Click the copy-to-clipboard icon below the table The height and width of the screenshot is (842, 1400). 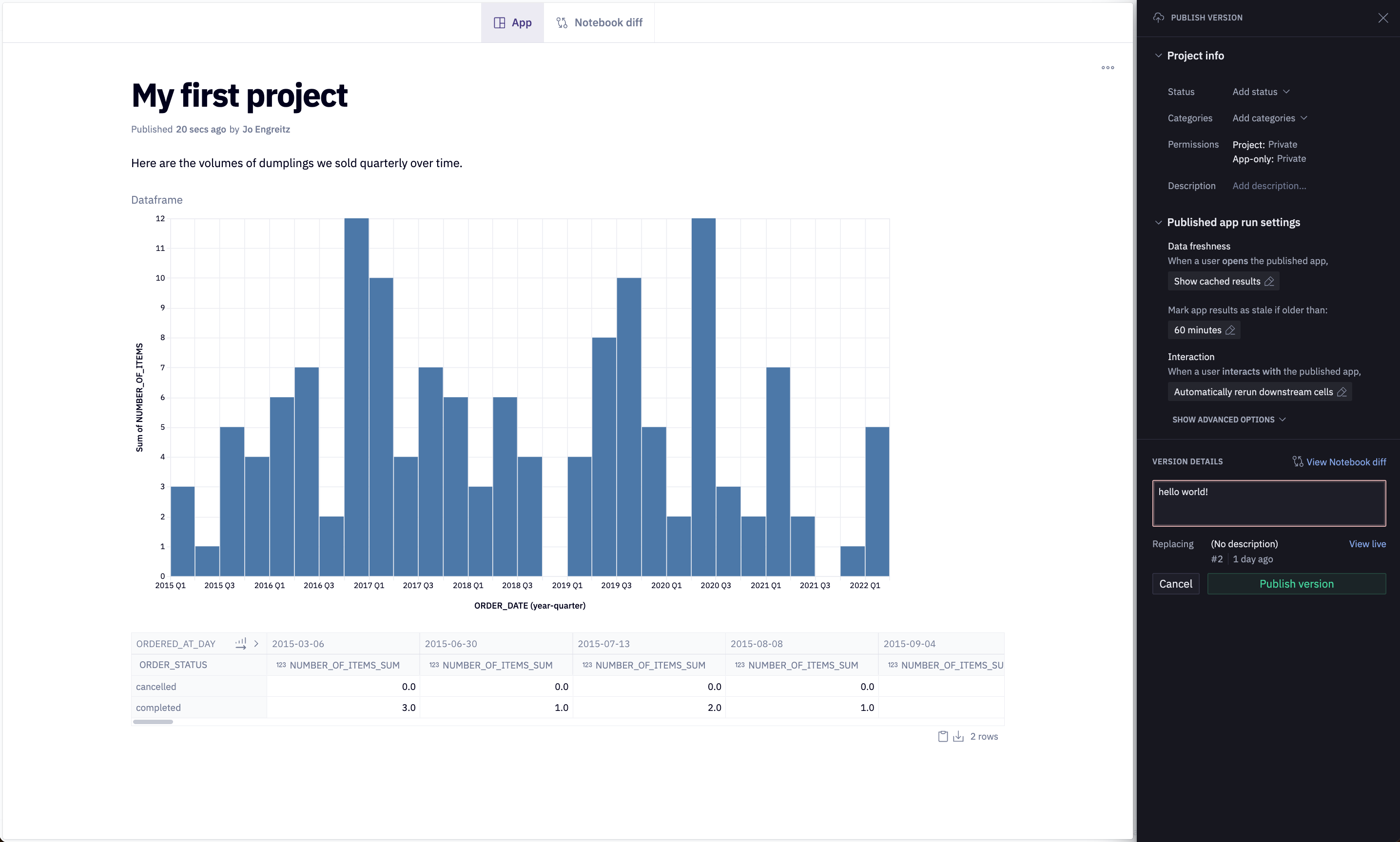(x=943, y=736)
